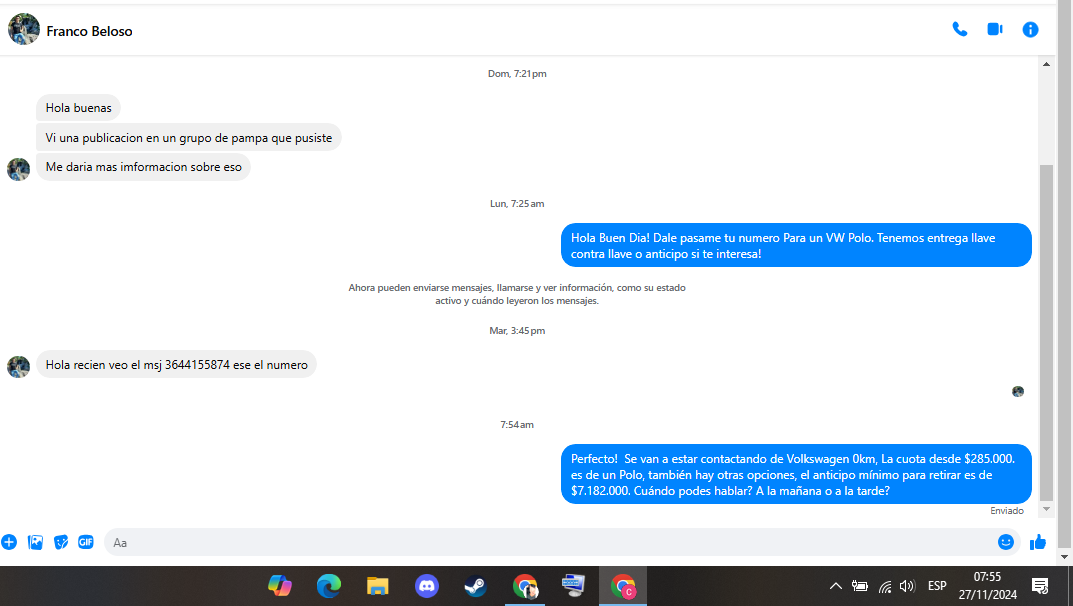Click the chat scrollbar up arrow
Viewport: 1073px width, 606px height.
[x=1046, y=64]
